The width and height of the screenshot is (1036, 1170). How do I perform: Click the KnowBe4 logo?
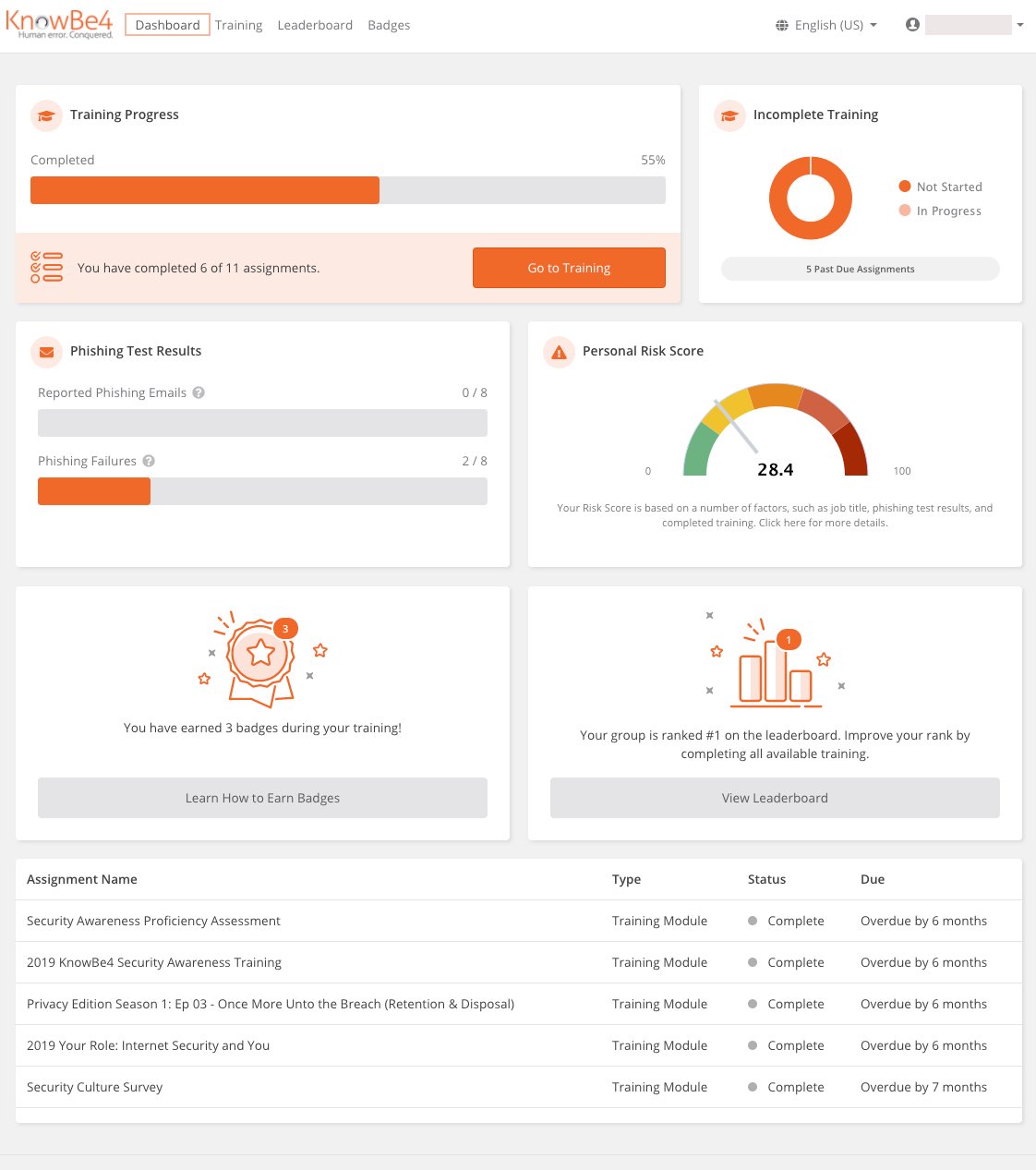[x=59, y=24]
